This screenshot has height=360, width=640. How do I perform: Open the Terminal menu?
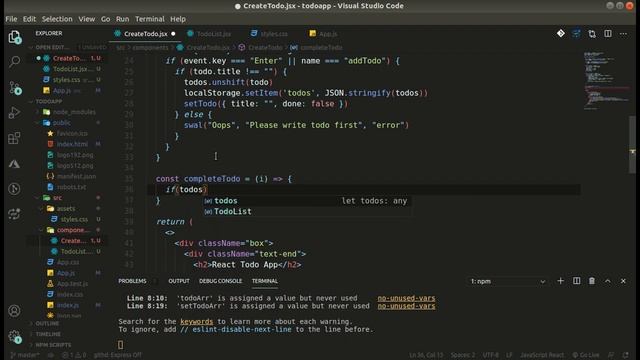point(150,19)
